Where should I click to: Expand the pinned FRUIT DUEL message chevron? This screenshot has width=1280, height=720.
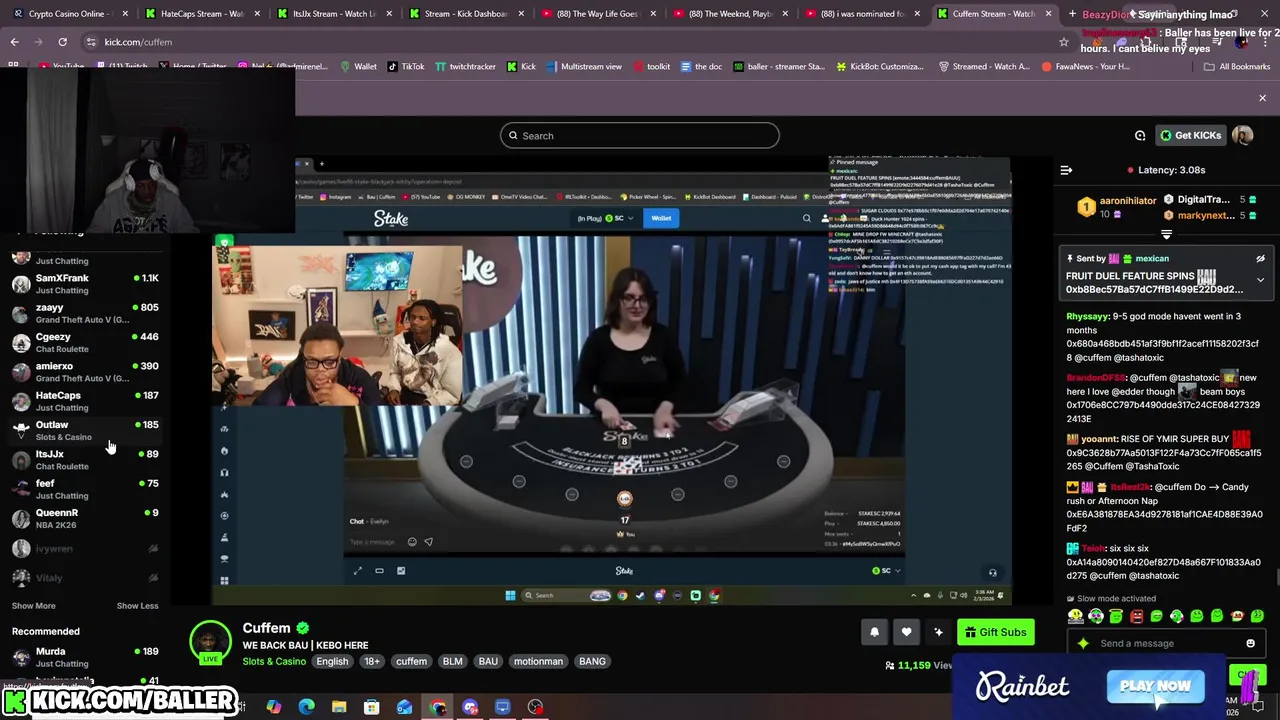(1260, 281)
